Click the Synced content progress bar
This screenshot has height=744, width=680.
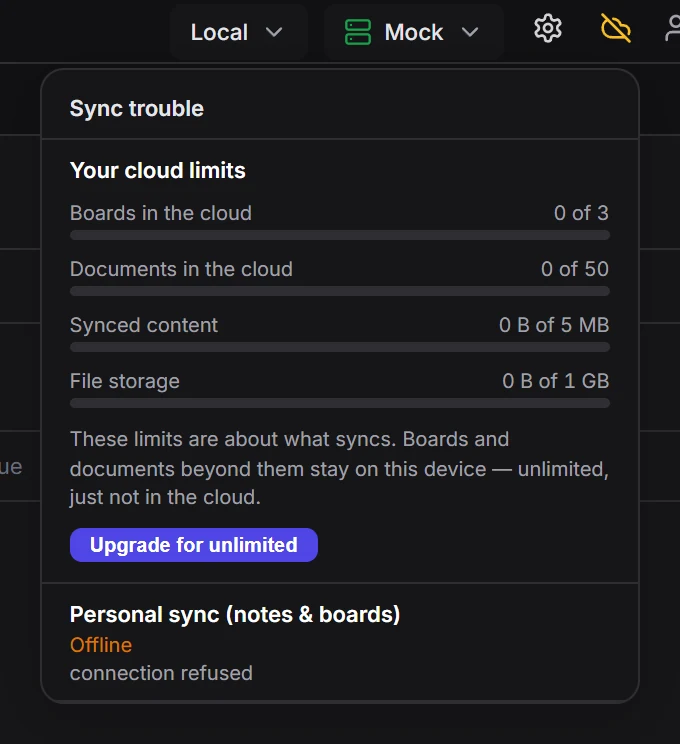tap(340, 347)
